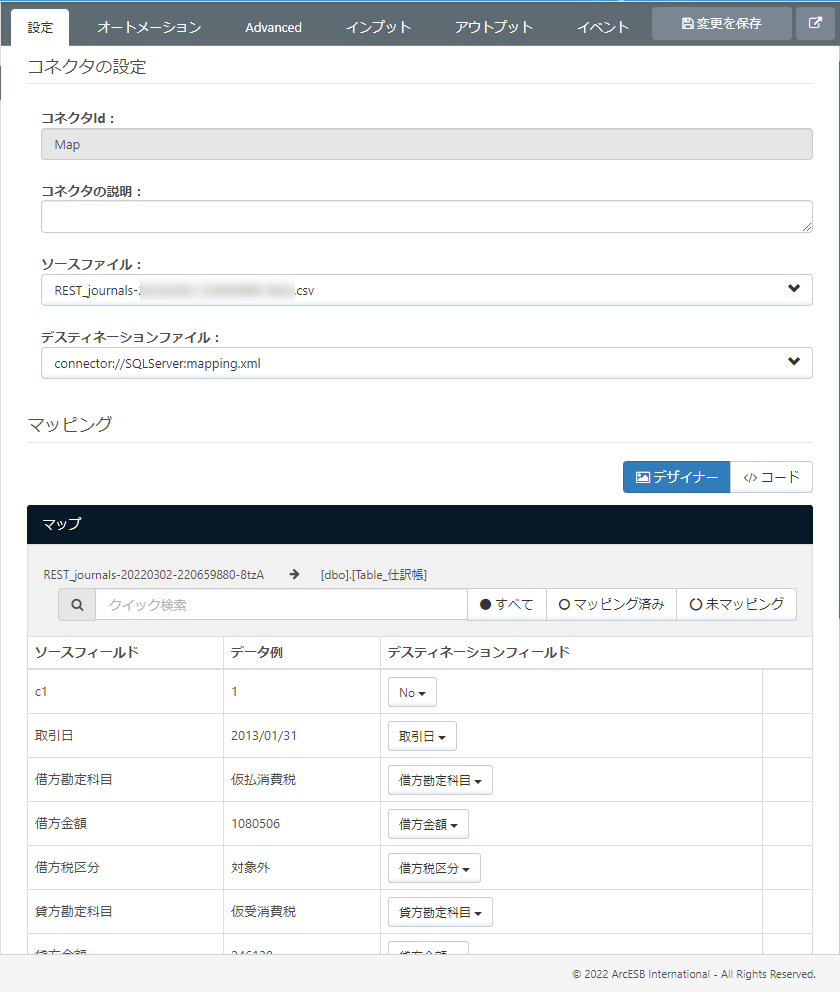Expand the 借方金額 destination field dropdown
840x992 pixels.
(x=428, y=823)
